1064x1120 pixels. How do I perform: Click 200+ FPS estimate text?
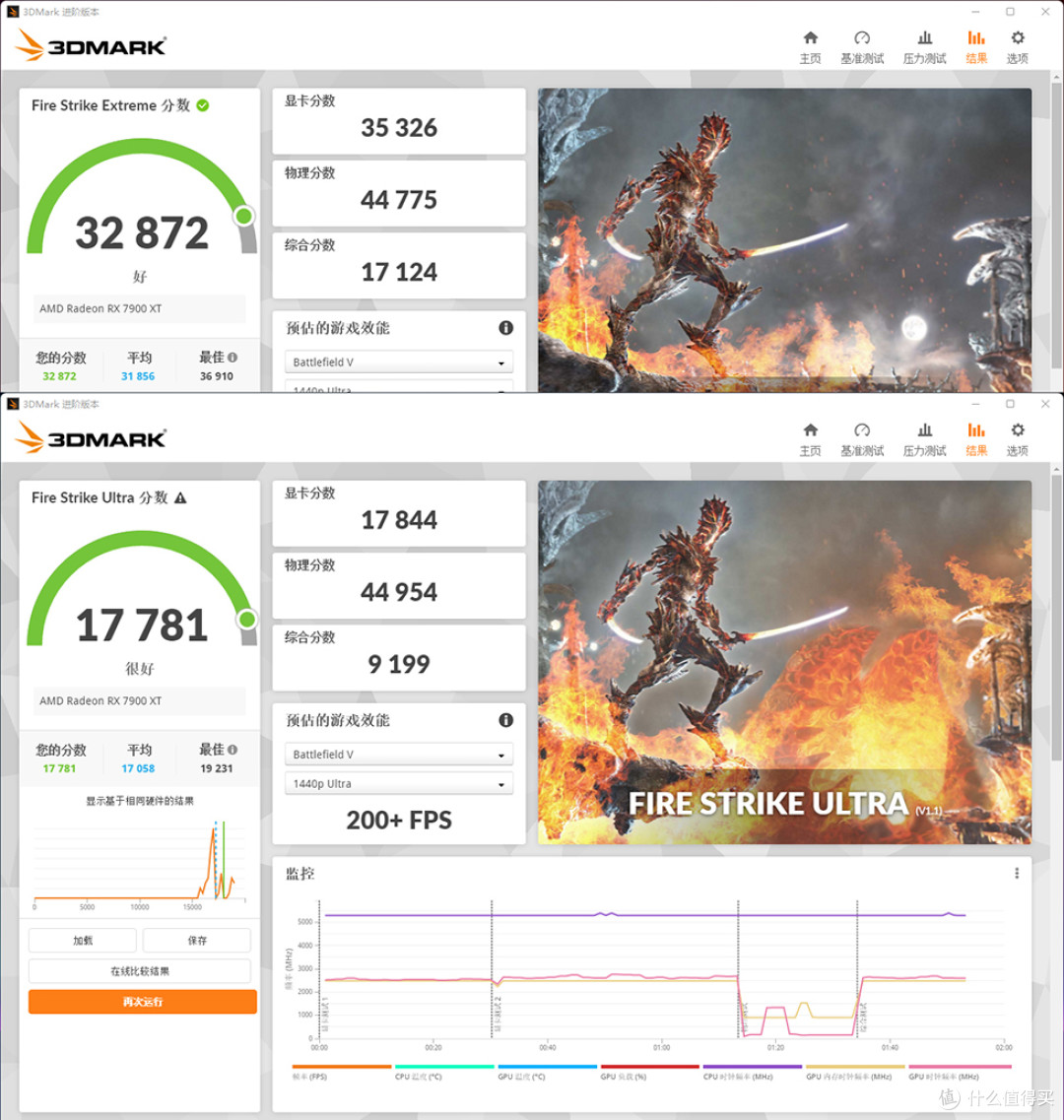click(399, 820)
